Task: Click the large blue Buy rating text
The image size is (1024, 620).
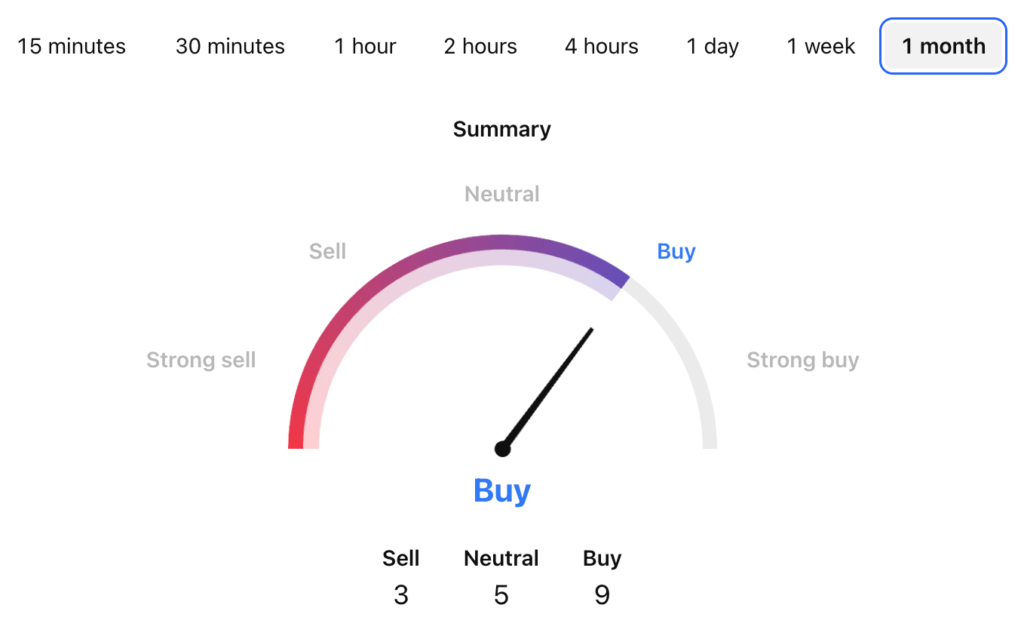Action: 502,491
